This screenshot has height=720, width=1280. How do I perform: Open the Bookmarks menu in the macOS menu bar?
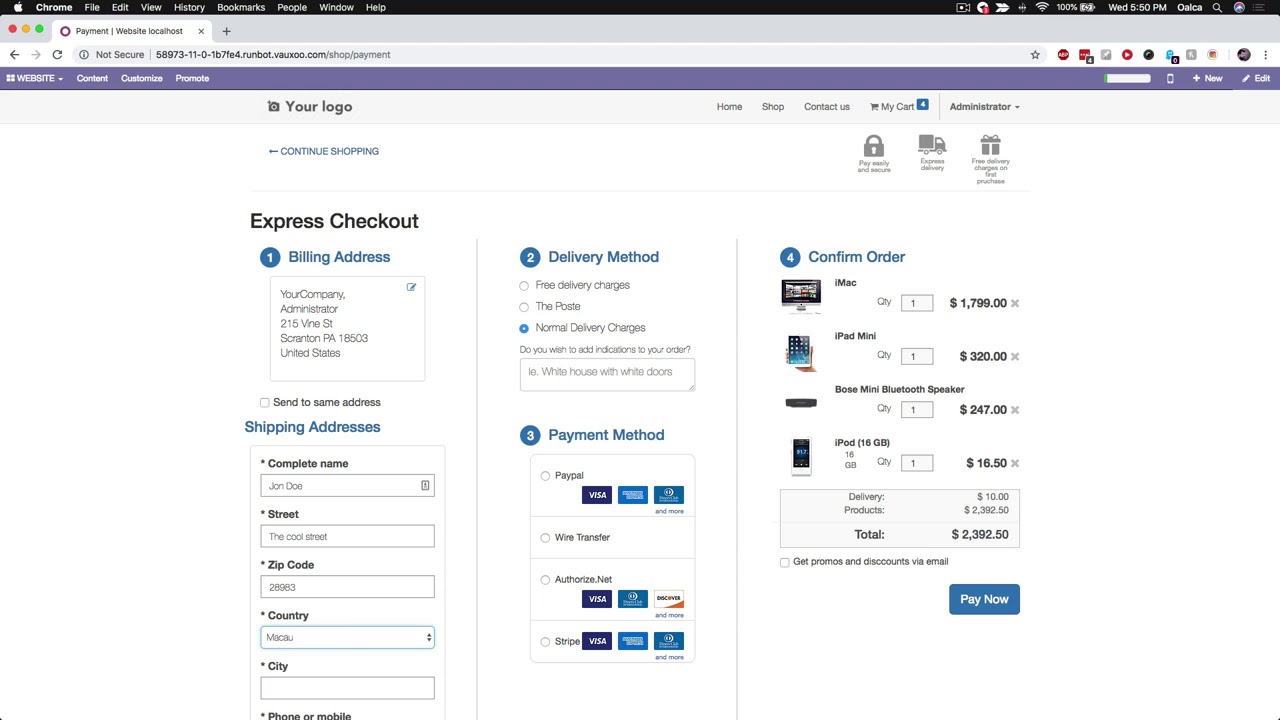tap(241, 7)
